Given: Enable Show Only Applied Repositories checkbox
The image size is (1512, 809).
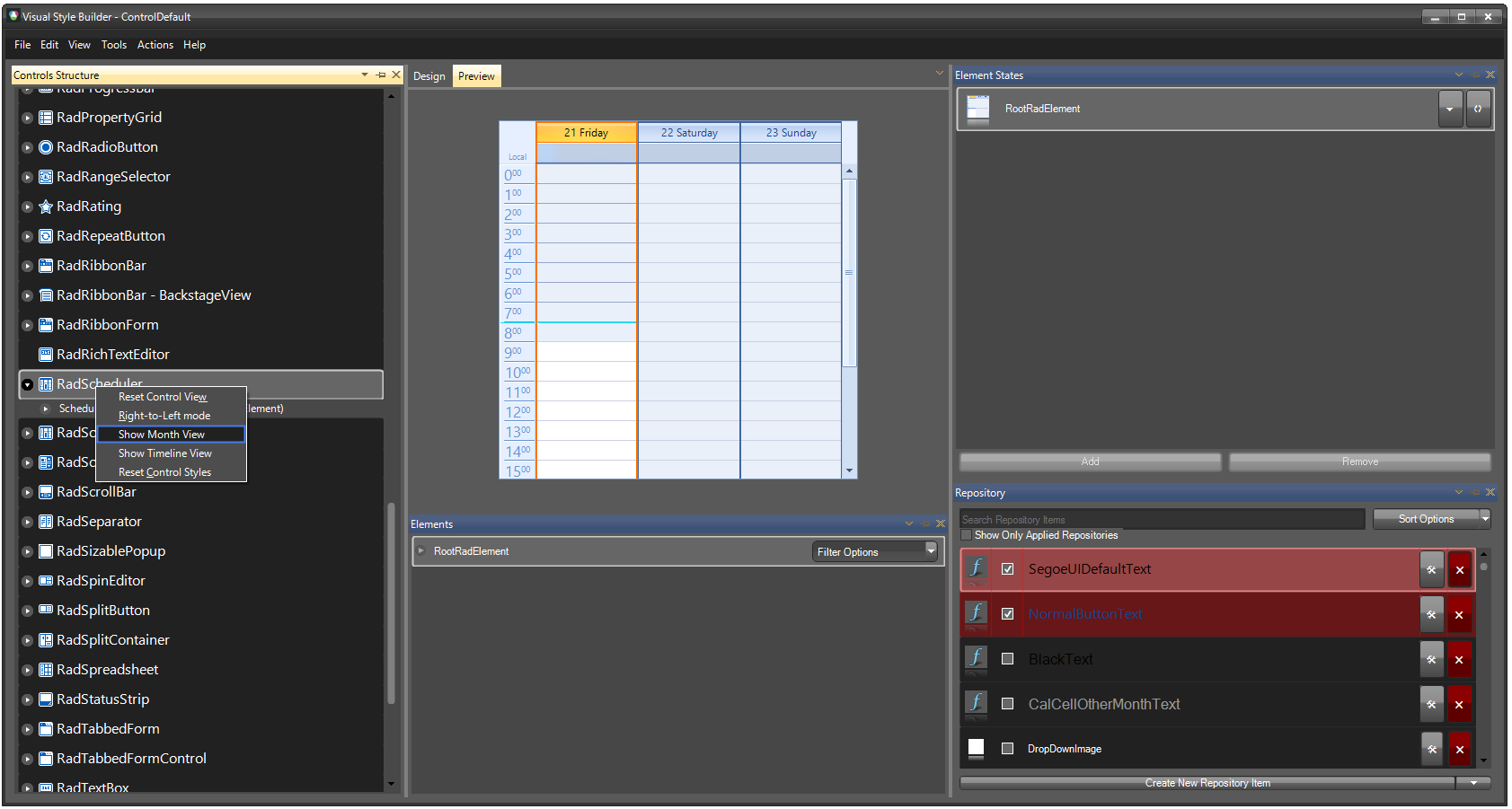Looking at the screenshot, I should pos(967,535).
